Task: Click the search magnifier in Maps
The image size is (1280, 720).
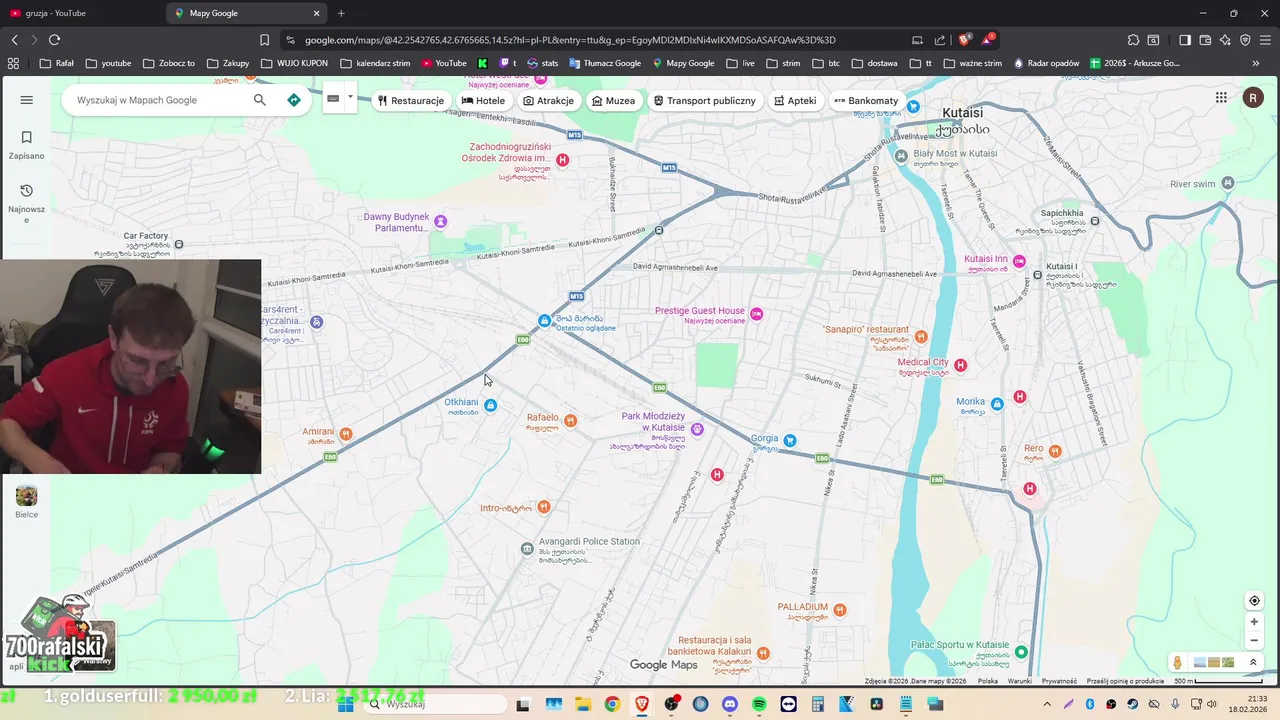Action: tap(260, 100)
